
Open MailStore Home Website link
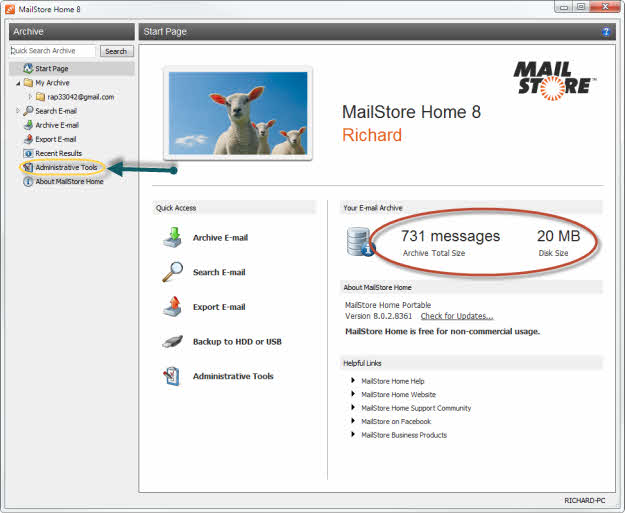(x=399, y=395)
